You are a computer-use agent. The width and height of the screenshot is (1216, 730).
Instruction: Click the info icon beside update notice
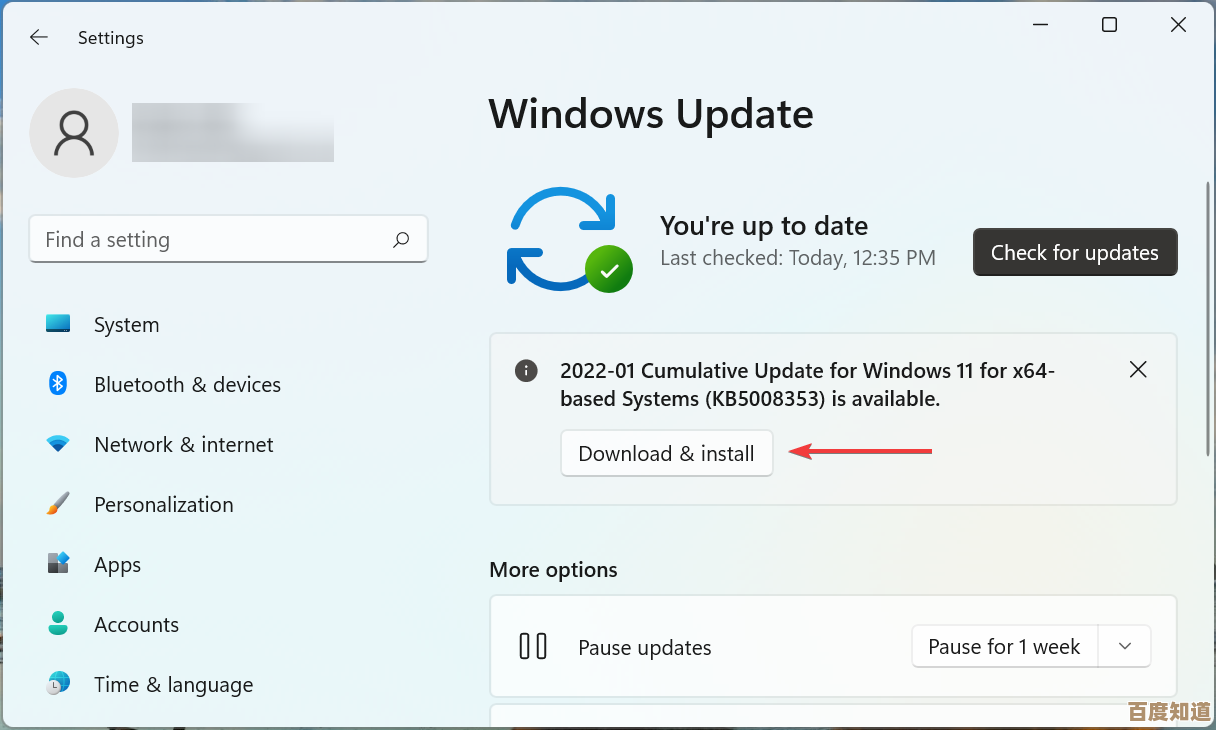tap(526, 371)
